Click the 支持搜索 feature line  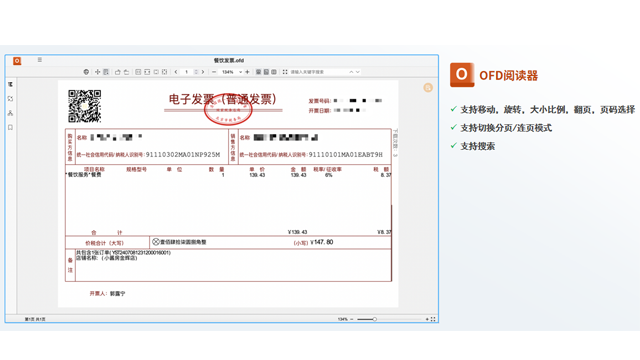[x=478, y=146]
